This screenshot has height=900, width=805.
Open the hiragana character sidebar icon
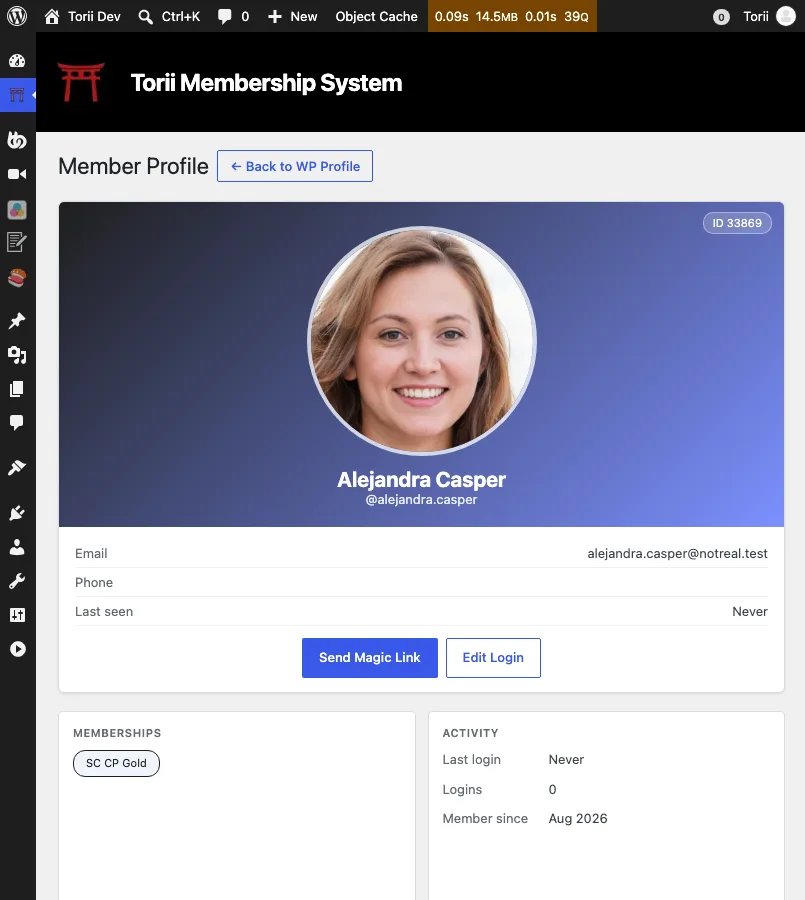tap(17, 140)
